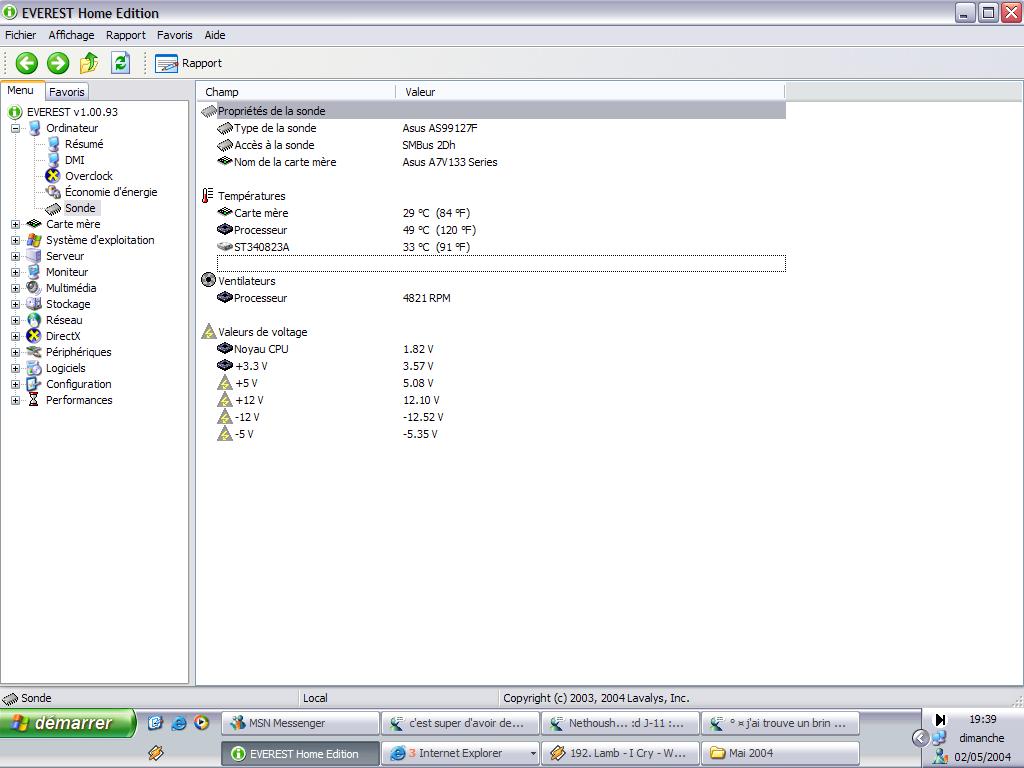Expand the Périphériques tree node
Screen dimensions: 1024x768
coord(15,353)
